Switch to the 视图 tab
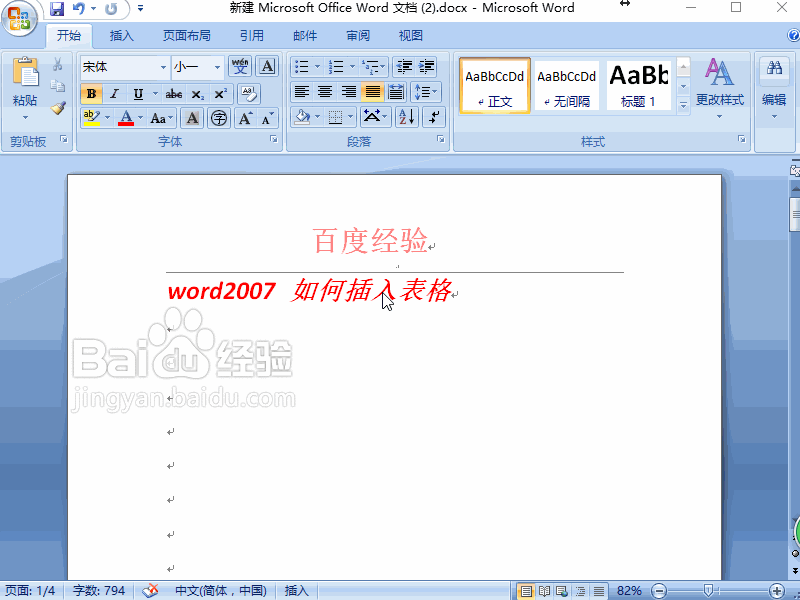The height and width of the screenshot is (600, 800). pyautogui.click(x=411, y=36)
